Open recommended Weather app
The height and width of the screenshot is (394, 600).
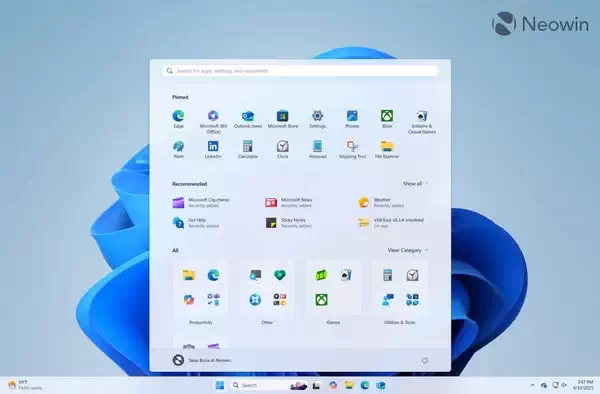click(381, 202)
